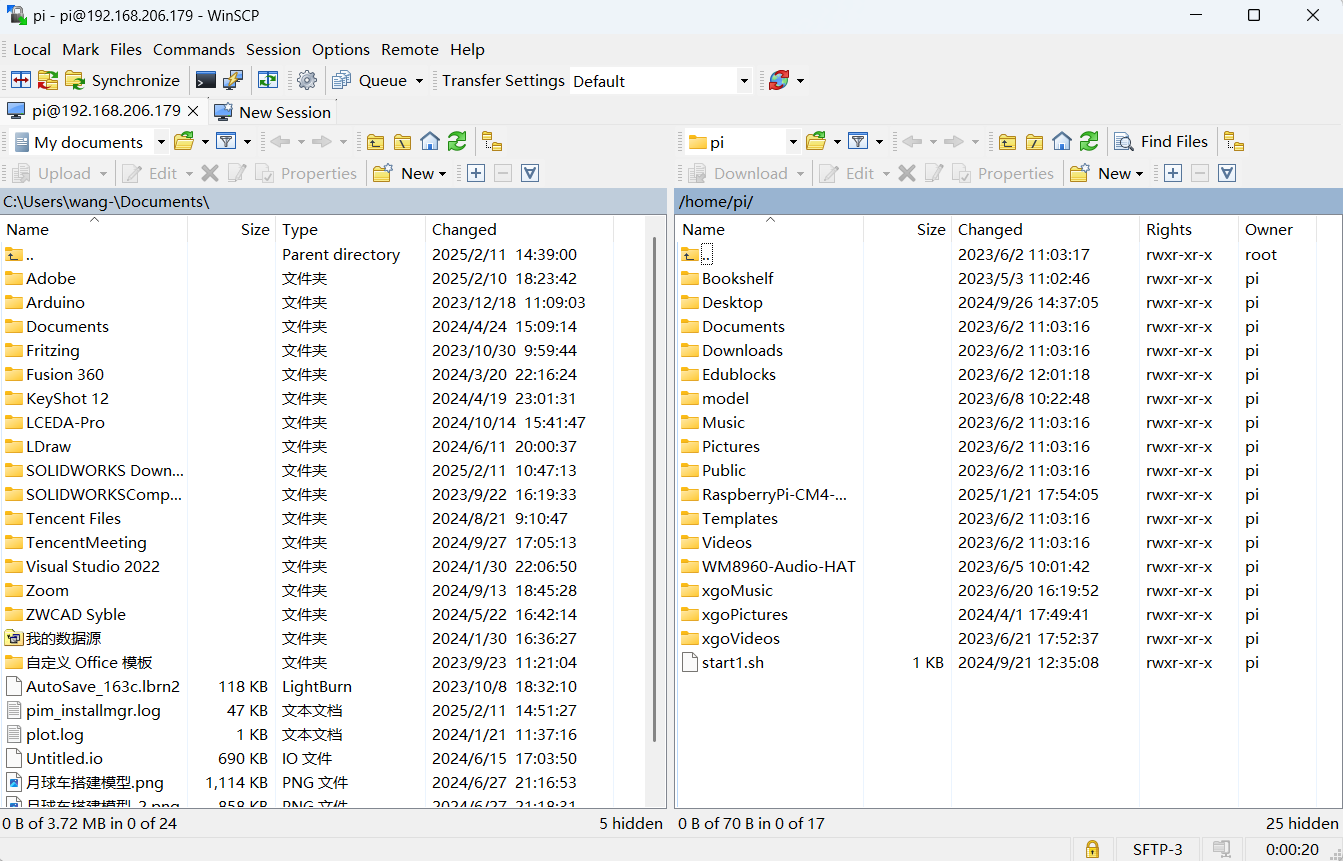Open the My documents drive dropdown

coord(160,142)
